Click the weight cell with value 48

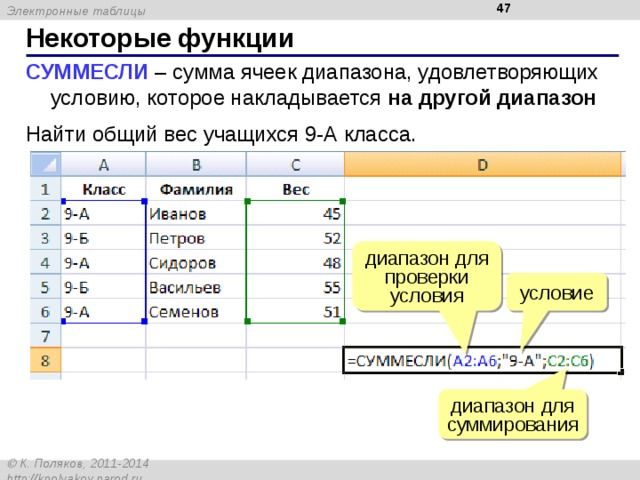click(x=295, y=262)
